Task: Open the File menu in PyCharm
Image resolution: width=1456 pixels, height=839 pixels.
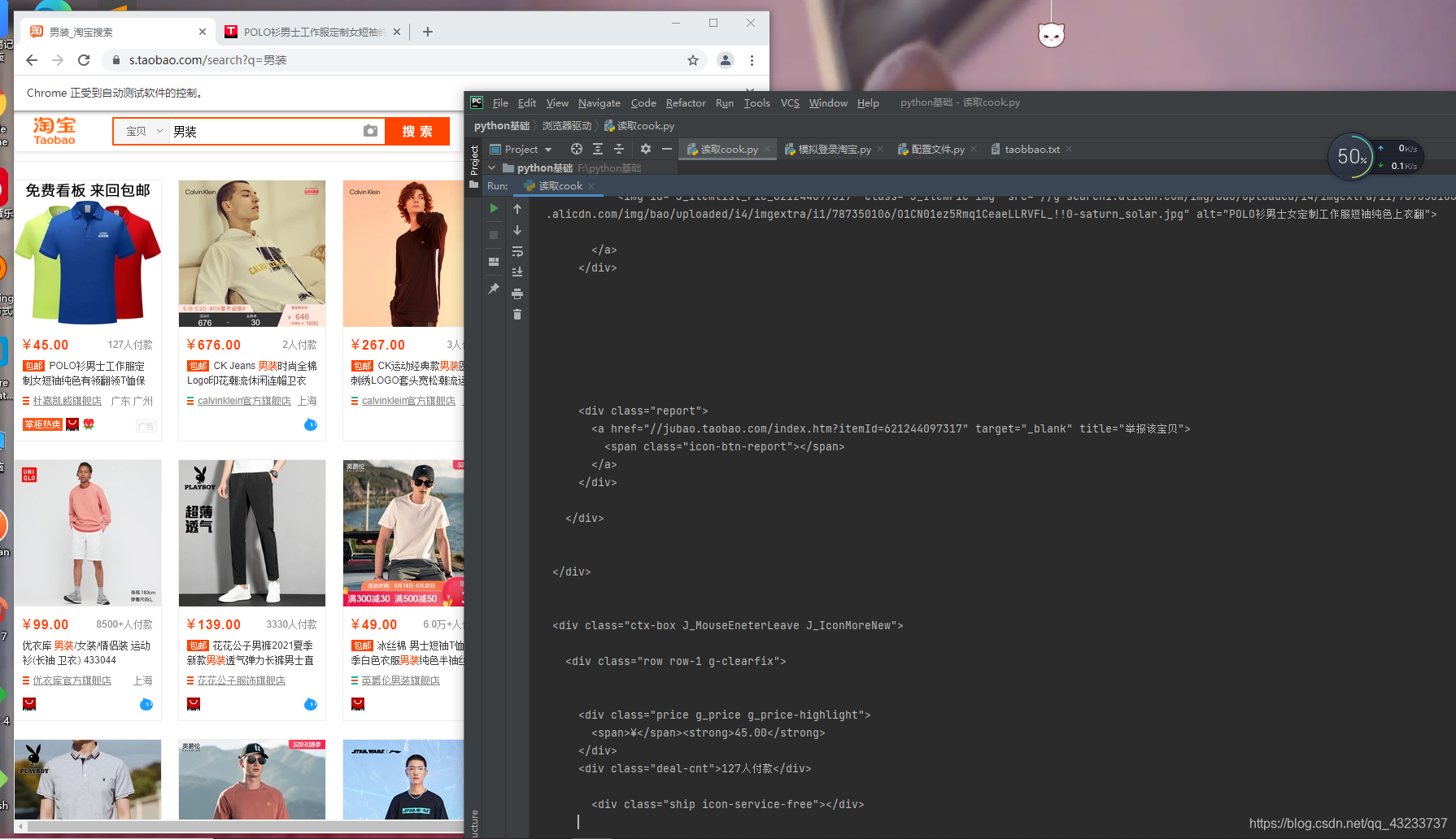Action: 500,102
